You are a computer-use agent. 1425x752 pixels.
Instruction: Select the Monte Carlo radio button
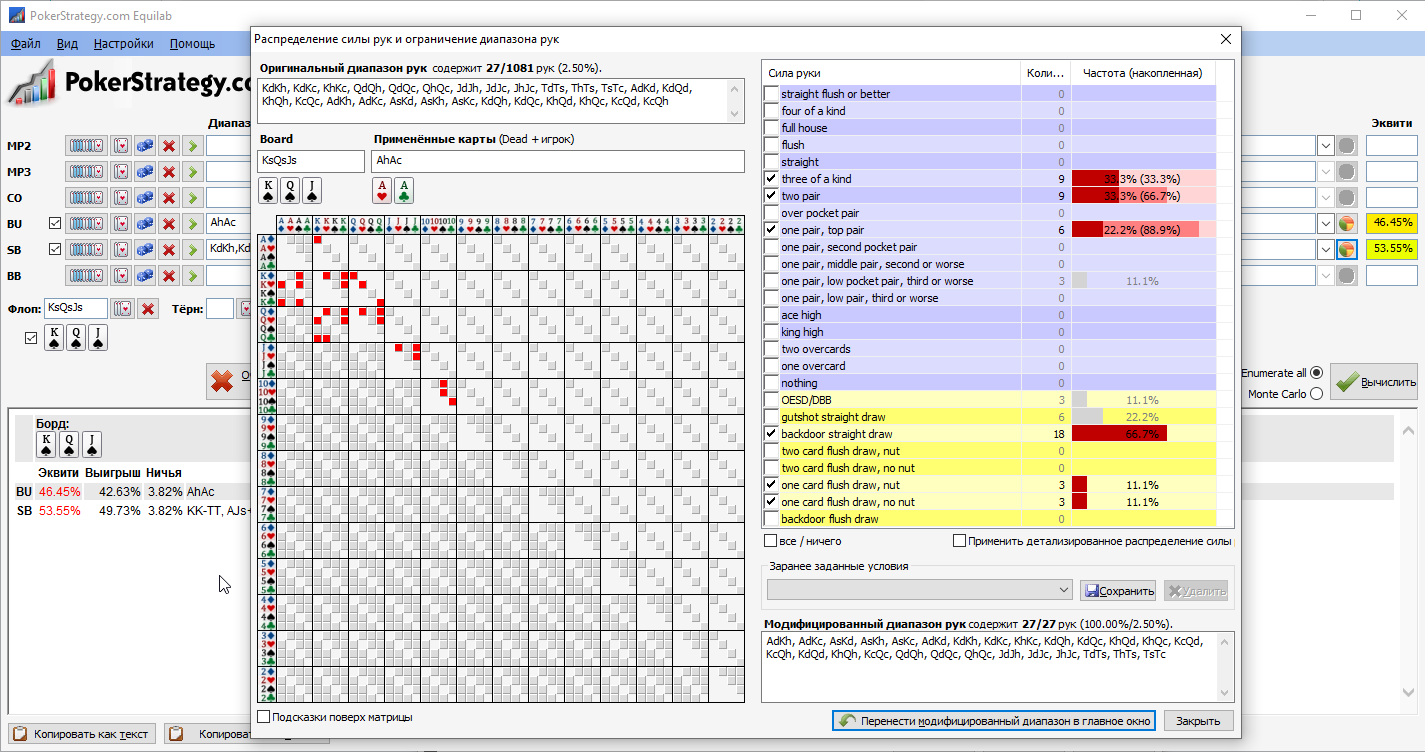[1316, 394]
